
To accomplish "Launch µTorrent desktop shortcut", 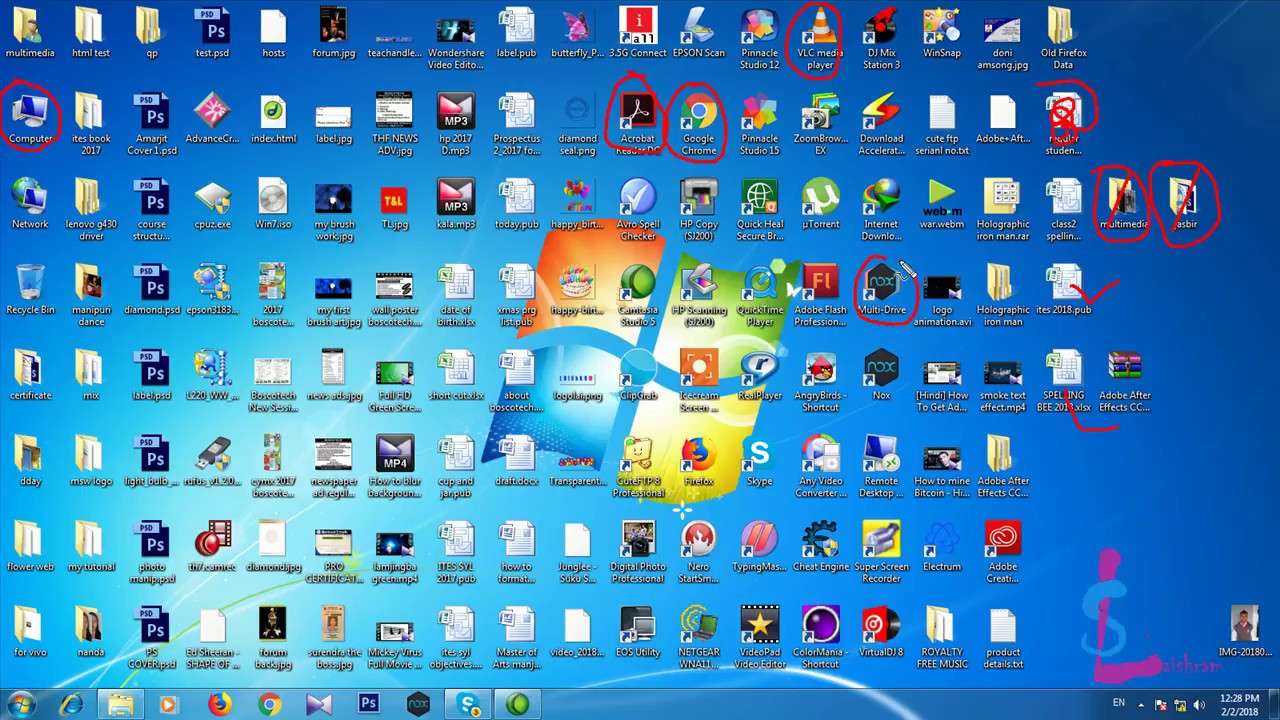I will (820, 204).
